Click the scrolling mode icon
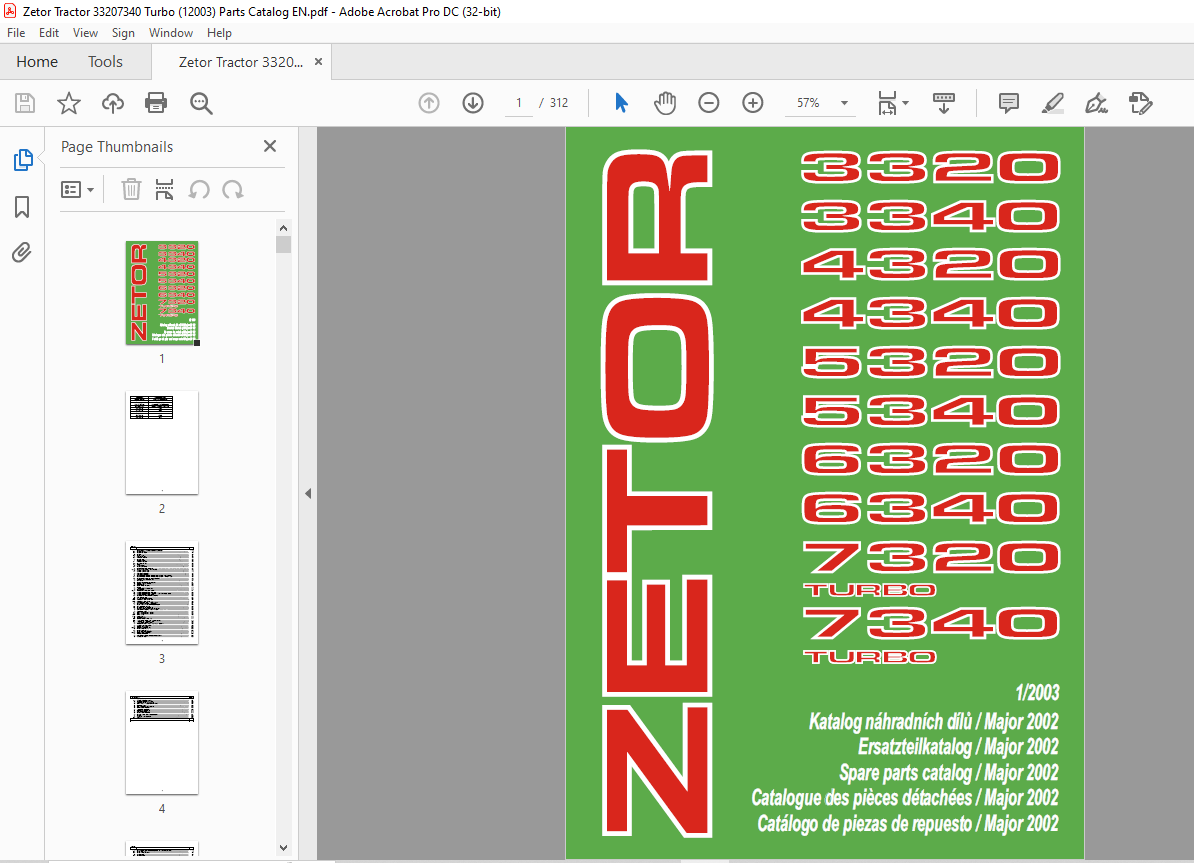 click(x=943, y=103)
